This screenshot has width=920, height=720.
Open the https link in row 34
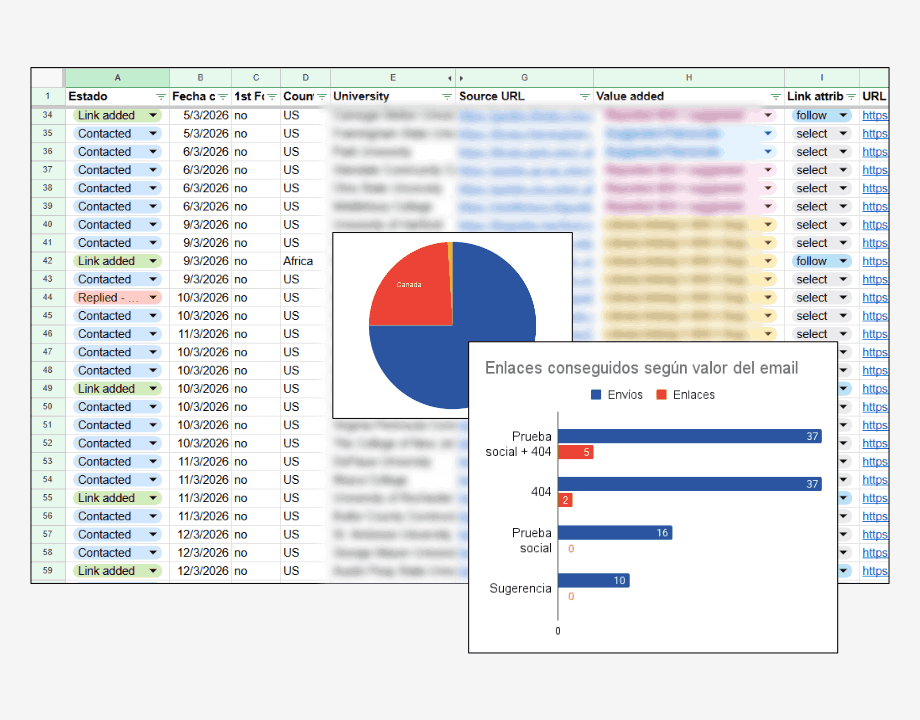pyautogui.click(x=874, y=116)
